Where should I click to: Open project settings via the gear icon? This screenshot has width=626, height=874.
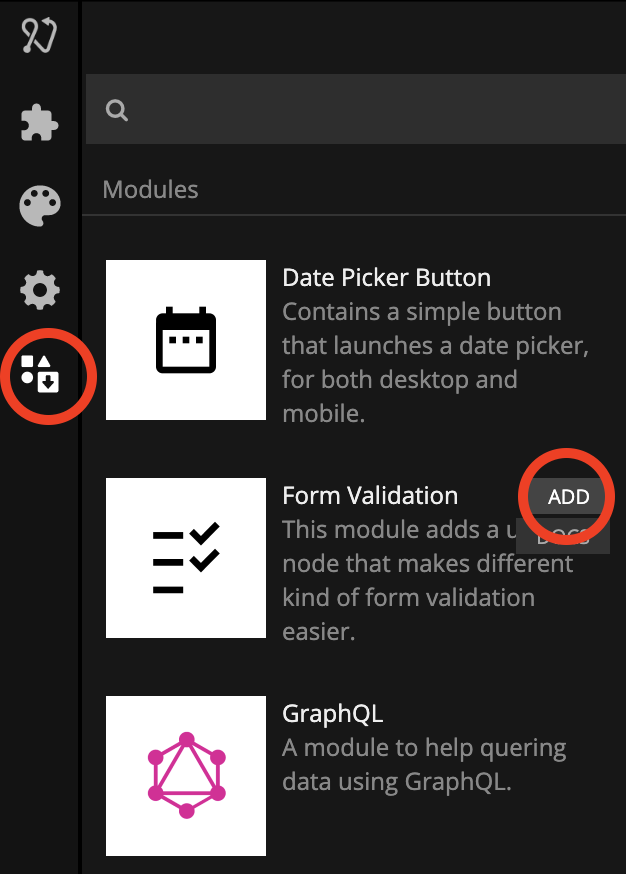(x=40, y=291)
